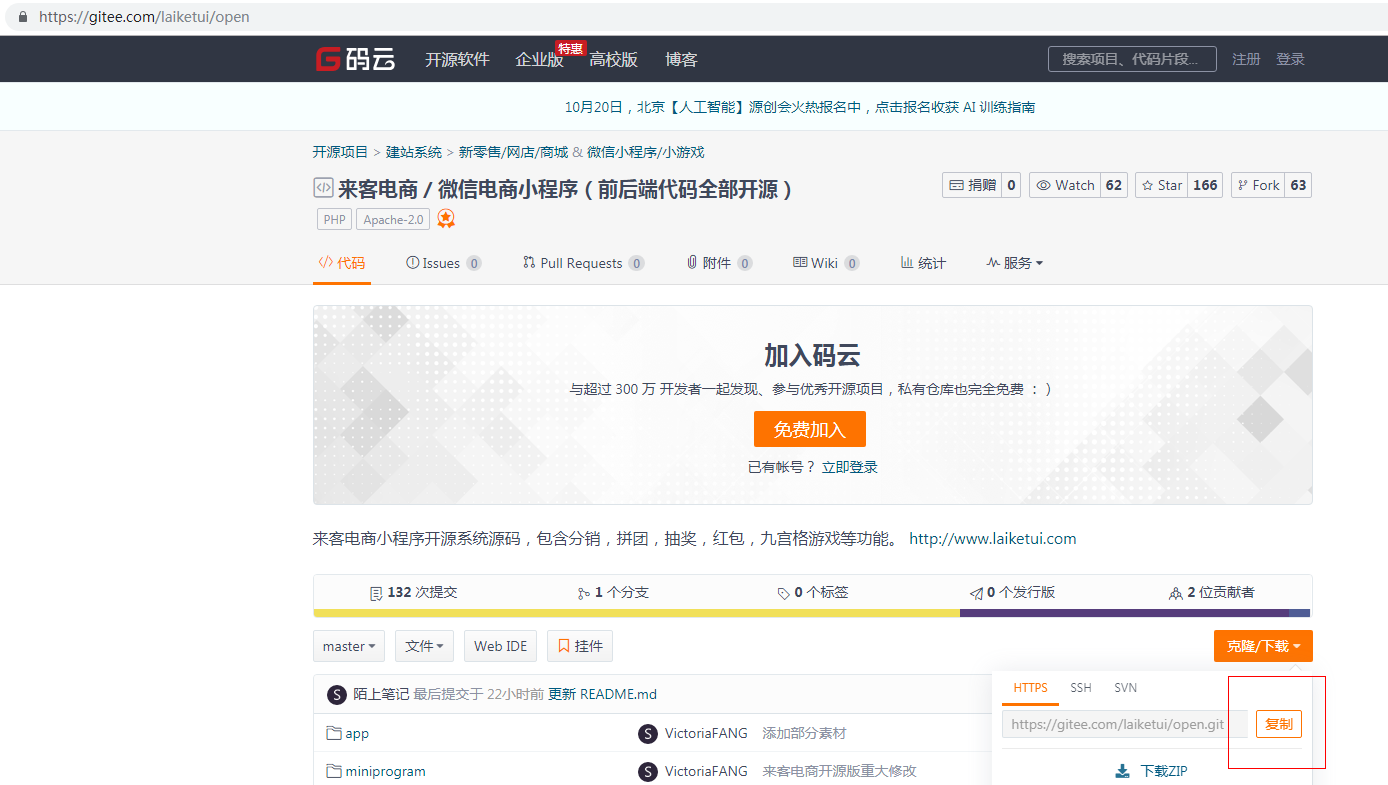
Task: Open the Wiki tab
Action: pos(826,263)
